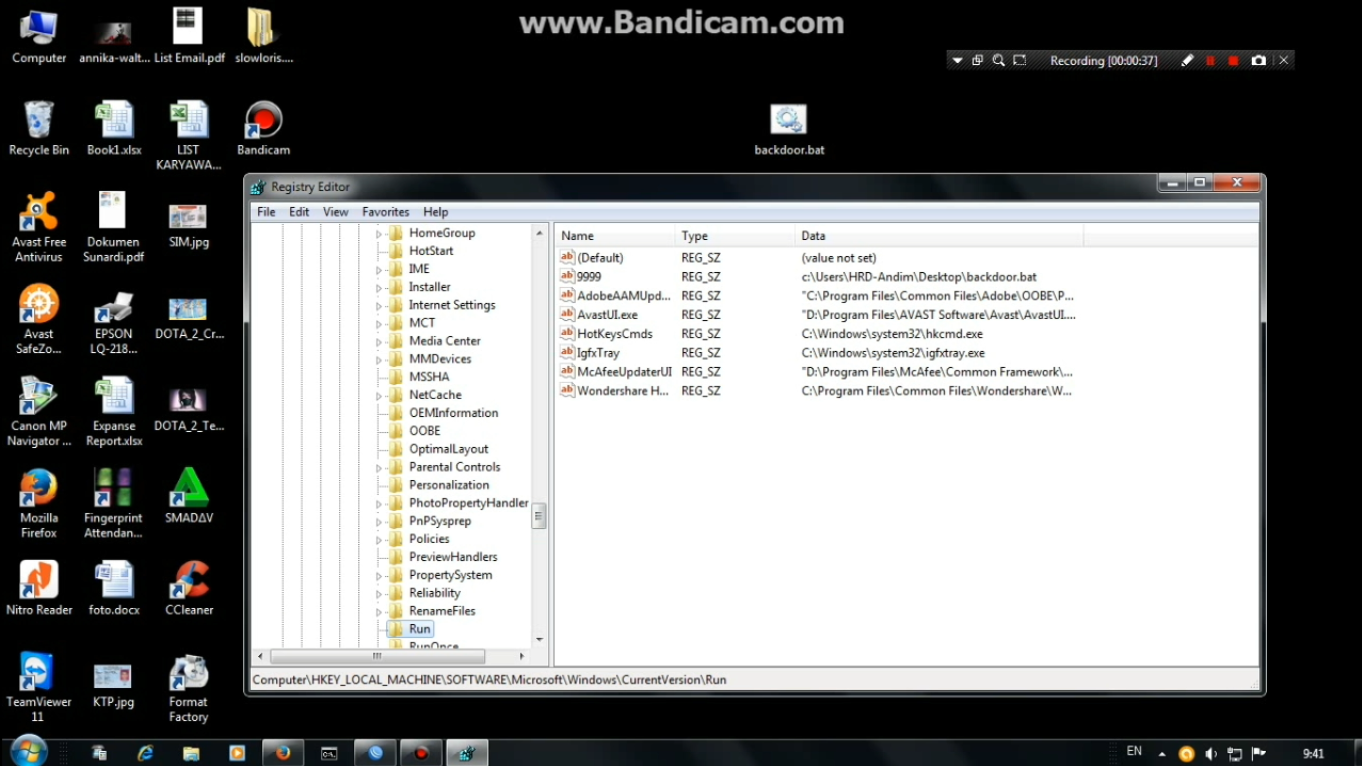Click the backdoor.bat data path text
The width and height of the screenshot is (1362, 766).
pyautogui.click(x=919, y=277)
